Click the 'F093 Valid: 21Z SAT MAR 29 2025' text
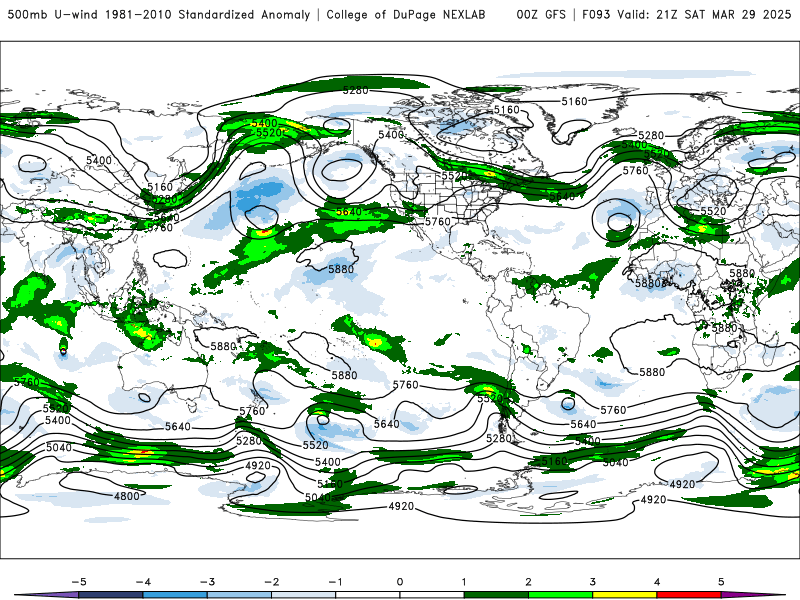Viewport: 800px width, 600px height. (x=686, y=15)
